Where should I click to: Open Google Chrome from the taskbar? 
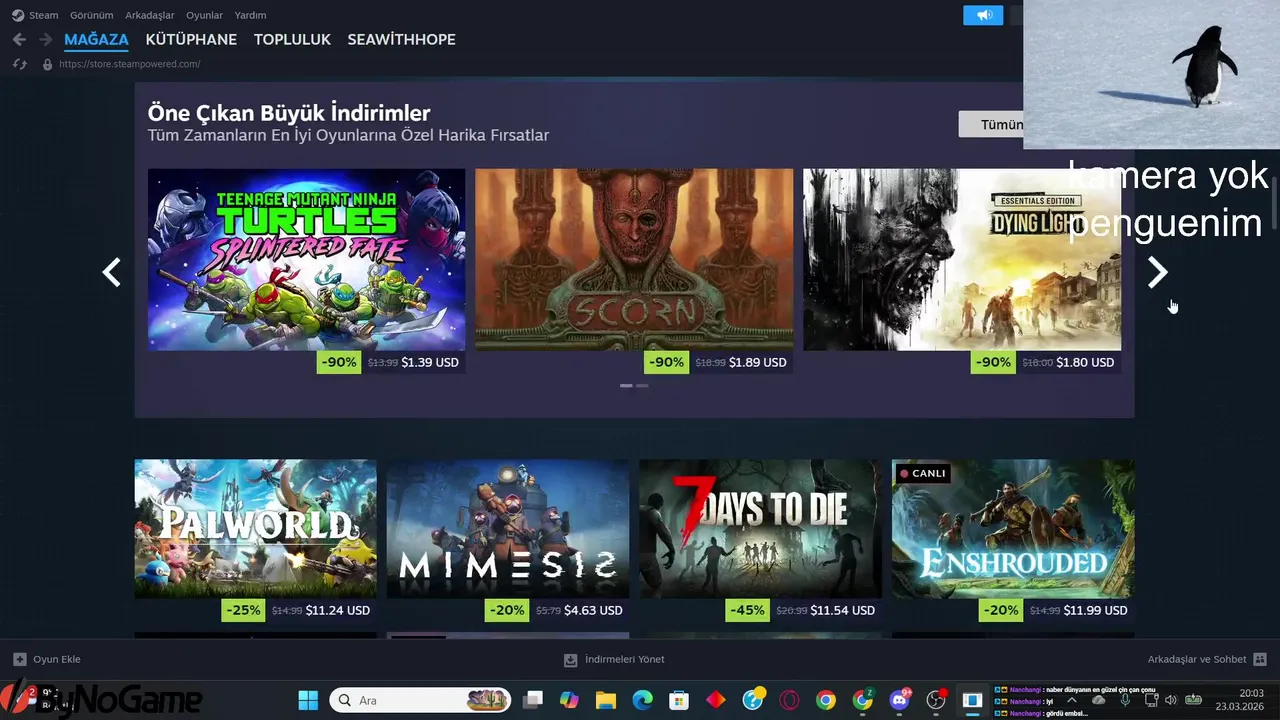pos(825,700)
